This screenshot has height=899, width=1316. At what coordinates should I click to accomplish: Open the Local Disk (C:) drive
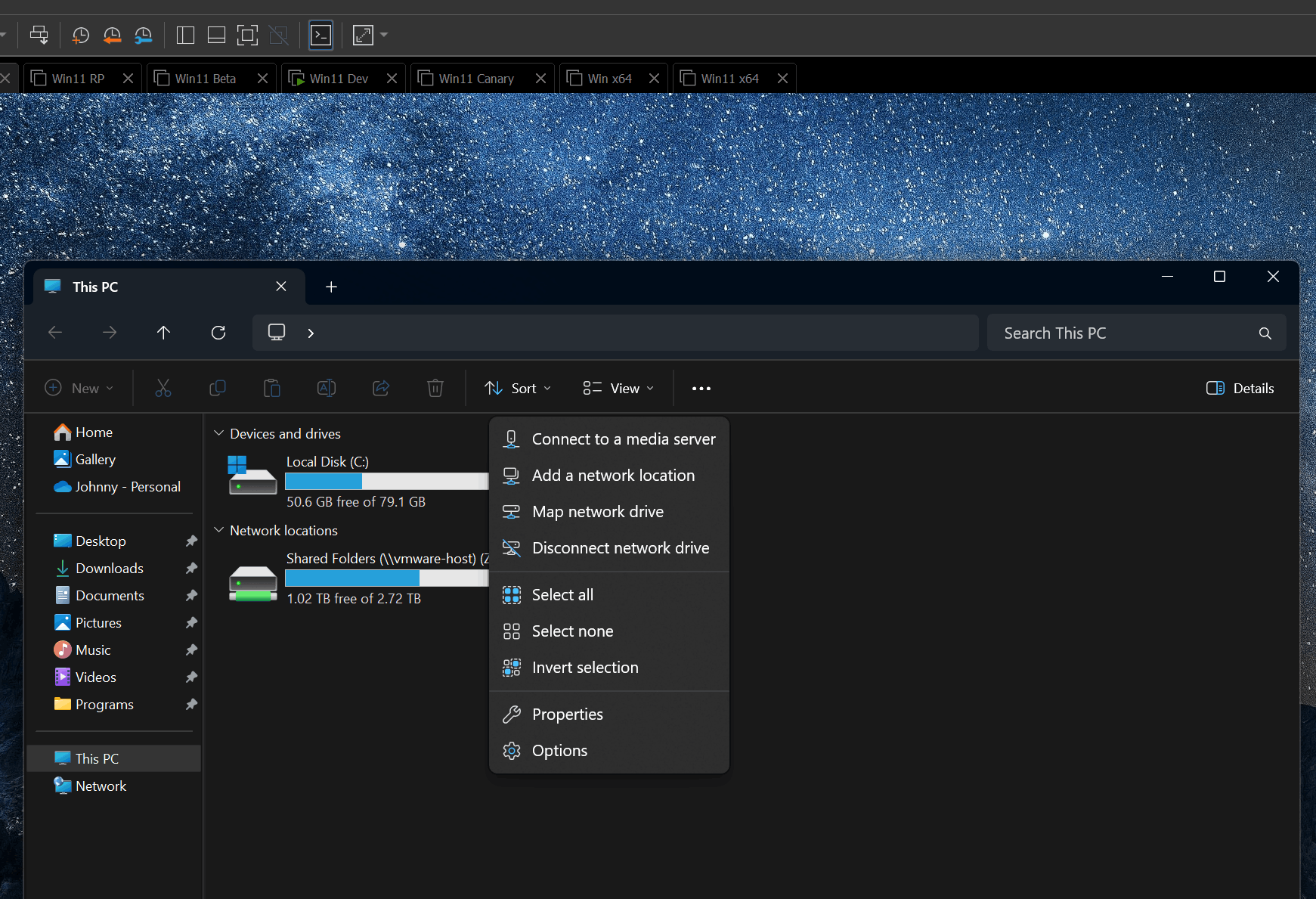(x=357, y=481)
